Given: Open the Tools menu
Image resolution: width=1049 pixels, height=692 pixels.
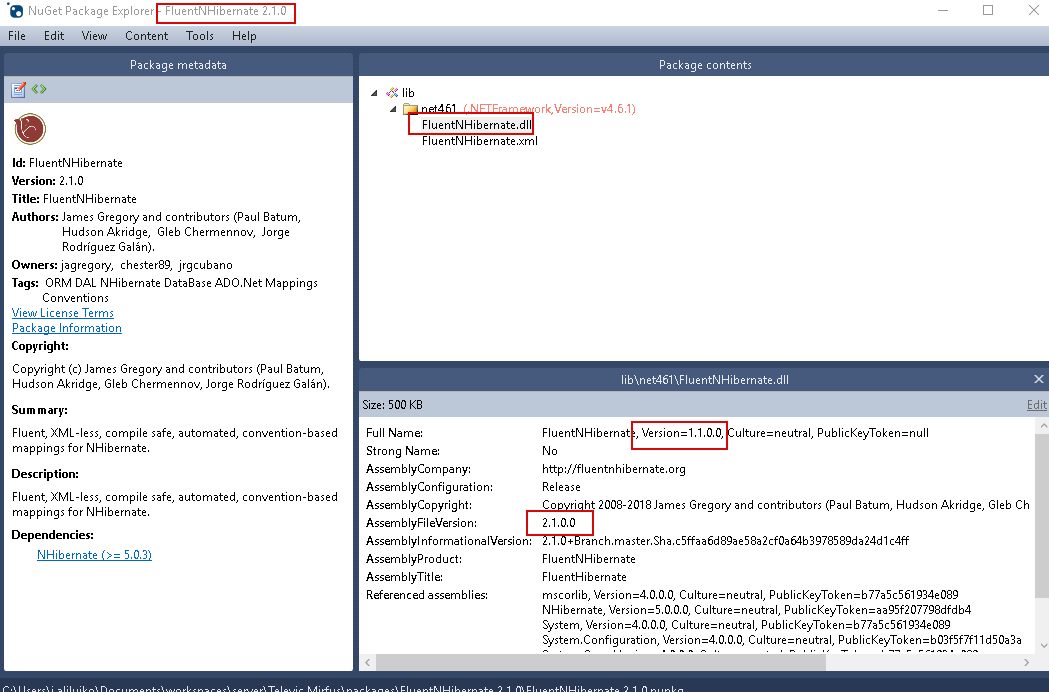Looking at the screenshot, I should coord(199,36).
